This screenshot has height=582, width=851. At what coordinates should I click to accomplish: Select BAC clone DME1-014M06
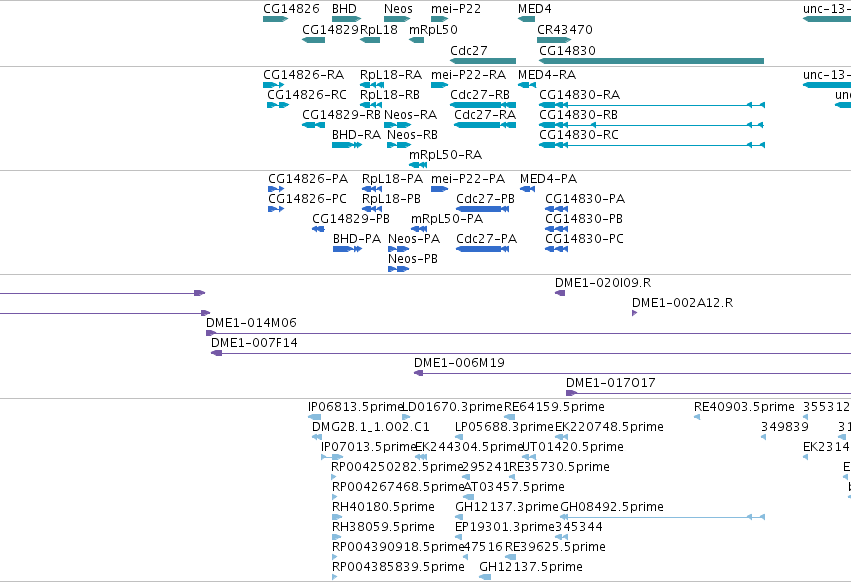point(251,323)
